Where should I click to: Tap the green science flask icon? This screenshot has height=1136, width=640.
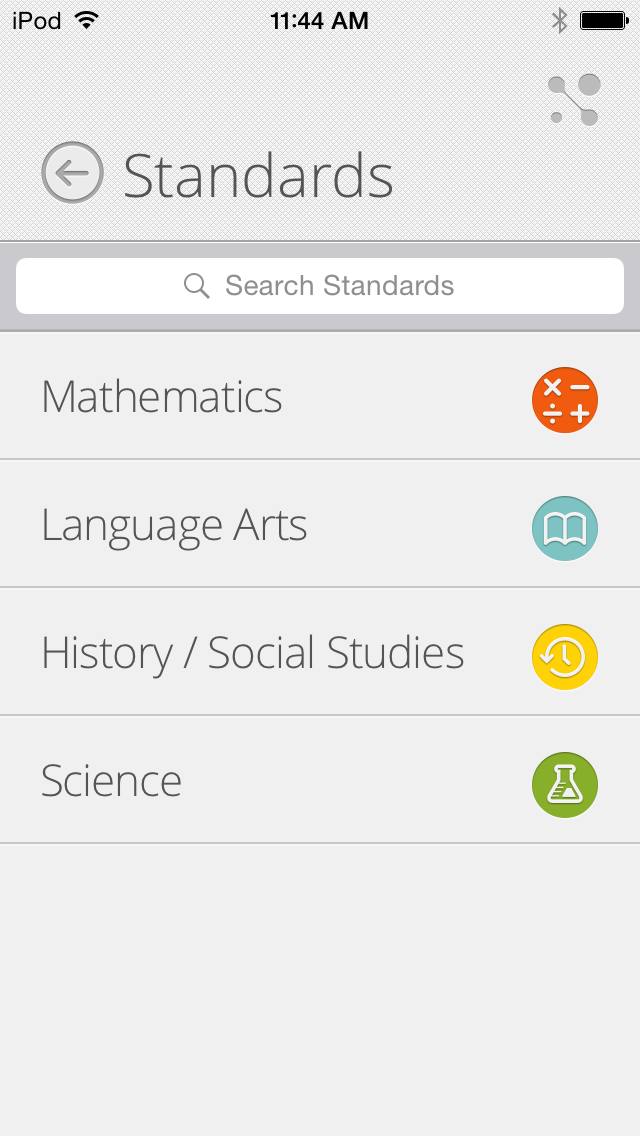[x=565, y=785]
